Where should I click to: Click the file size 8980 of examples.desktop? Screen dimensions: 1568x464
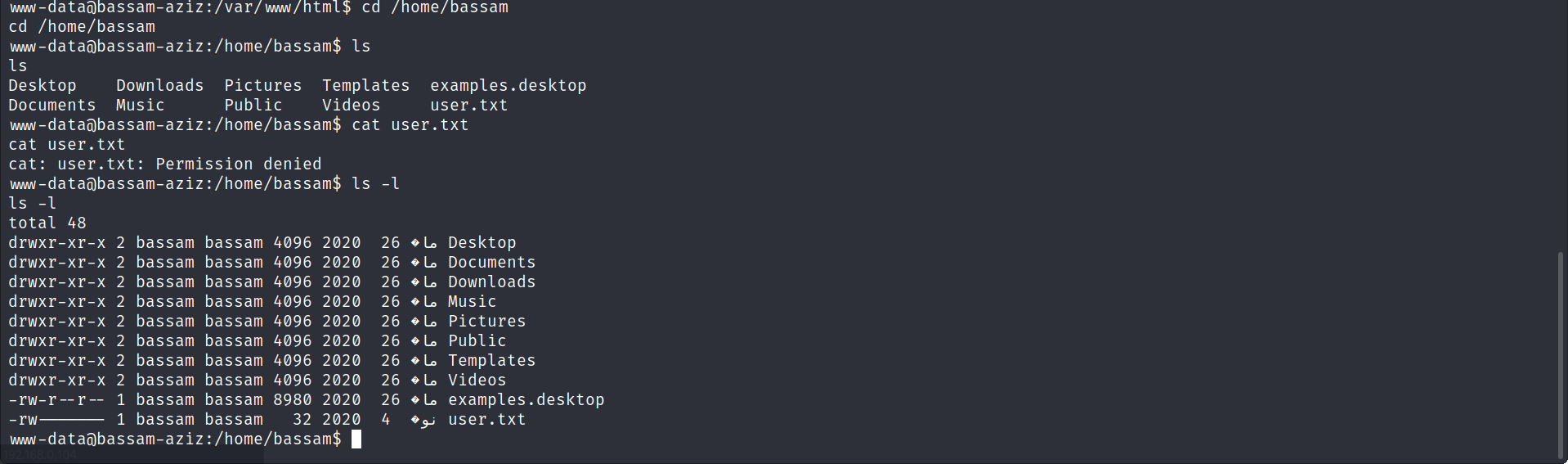pyautogui.click(x=293, y=400)
